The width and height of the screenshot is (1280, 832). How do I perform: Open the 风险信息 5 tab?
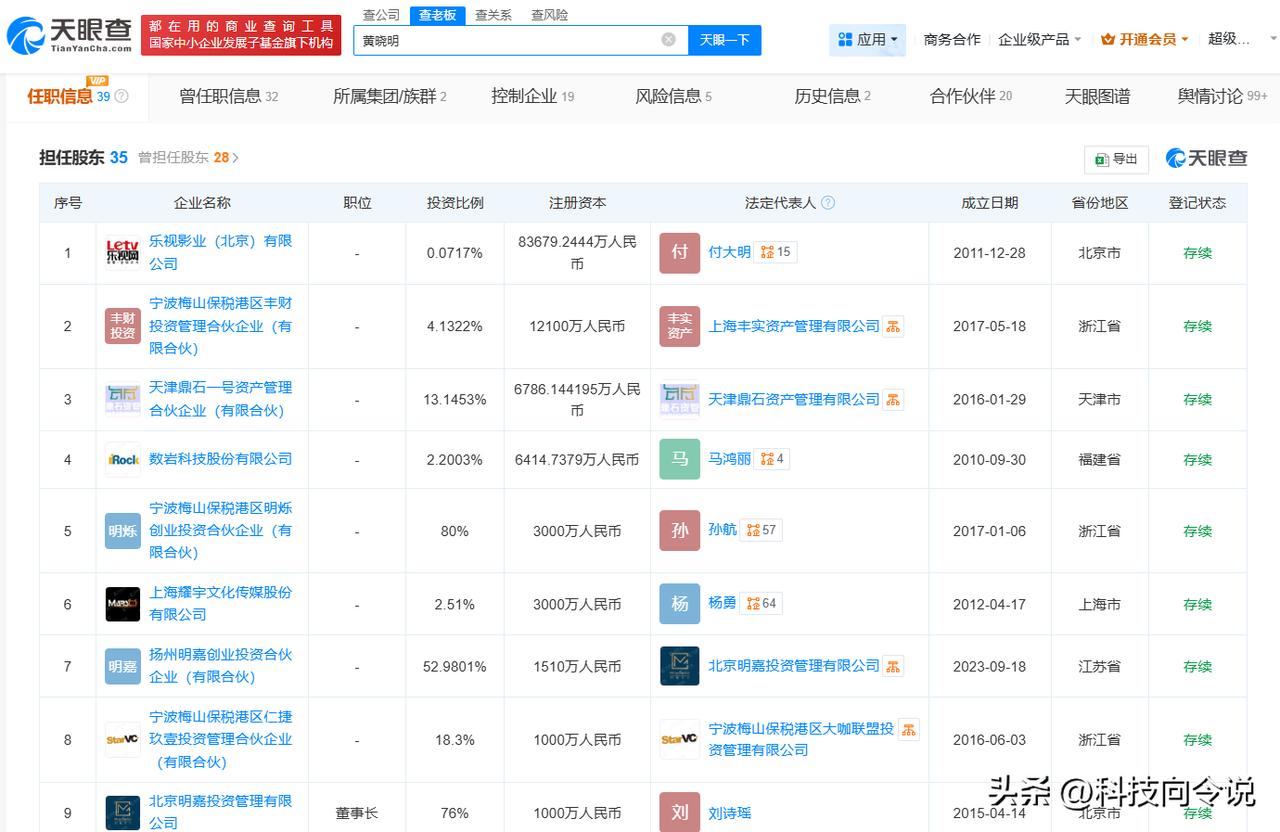point(674,96)
